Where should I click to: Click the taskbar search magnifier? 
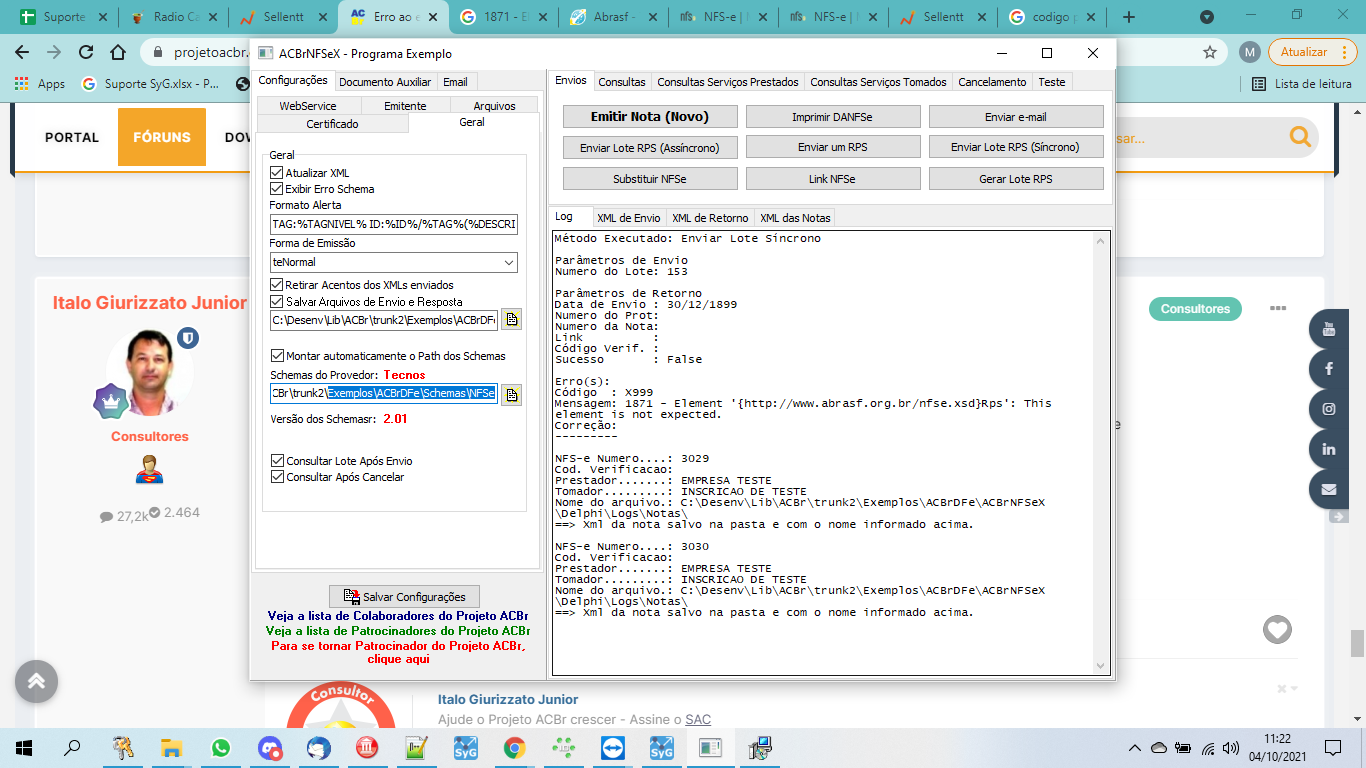tap(72, 747)
